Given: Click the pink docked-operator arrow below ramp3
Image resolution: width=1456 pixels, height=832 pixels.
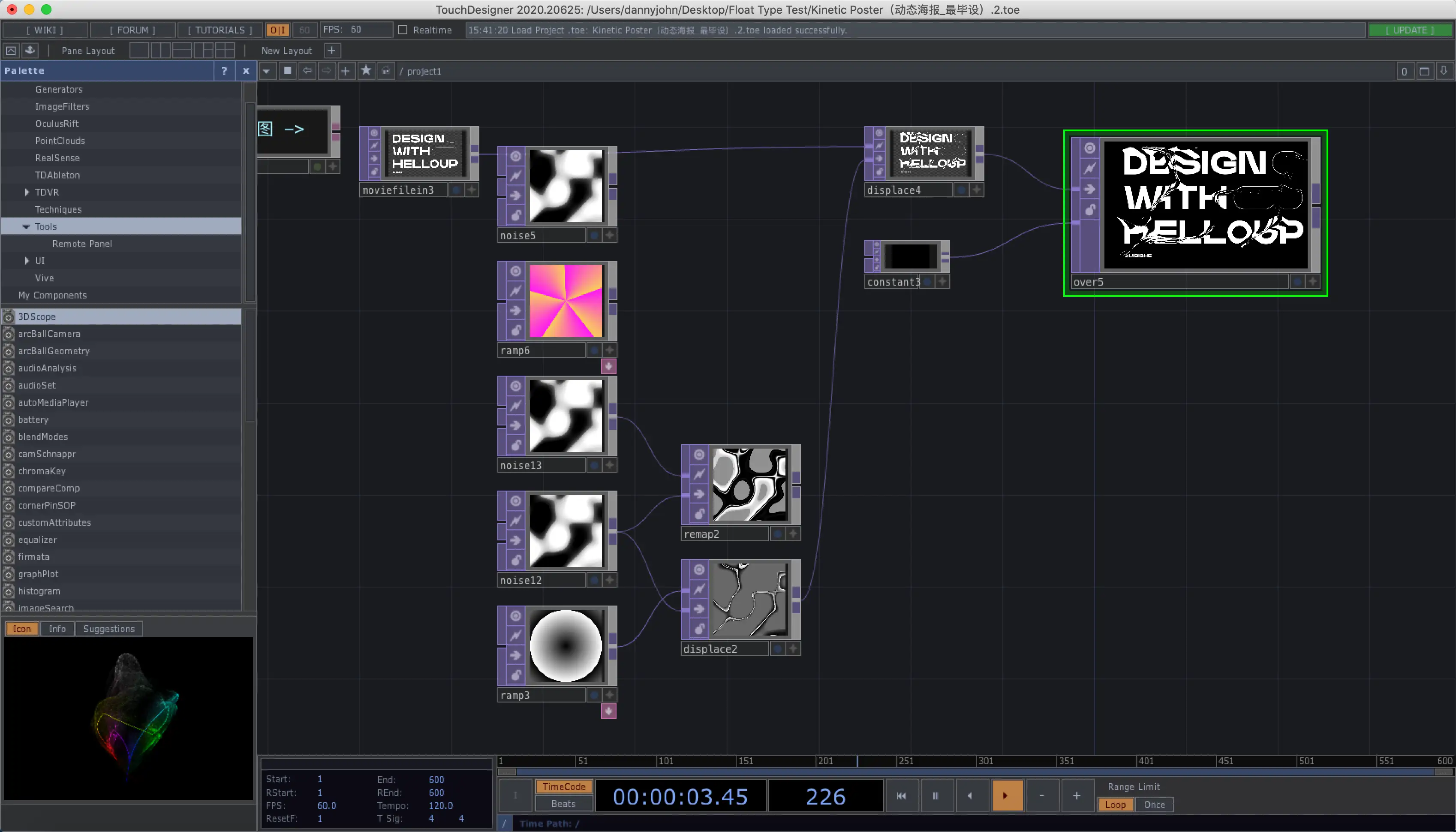Looking at the screenshot, I should pyautogui.click(x=608, y=711).
